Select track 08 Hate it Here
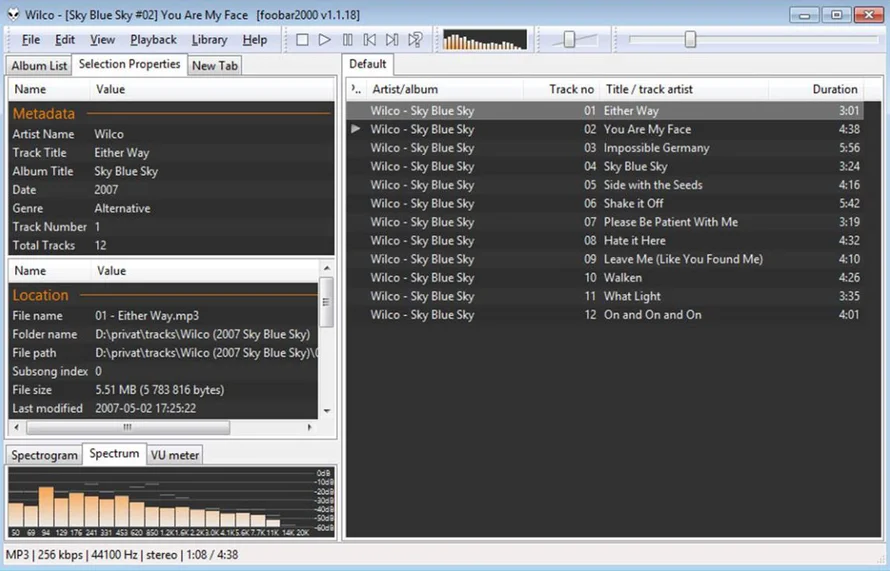The height and width of the screenshot is (571, 890). pos(605,241)
